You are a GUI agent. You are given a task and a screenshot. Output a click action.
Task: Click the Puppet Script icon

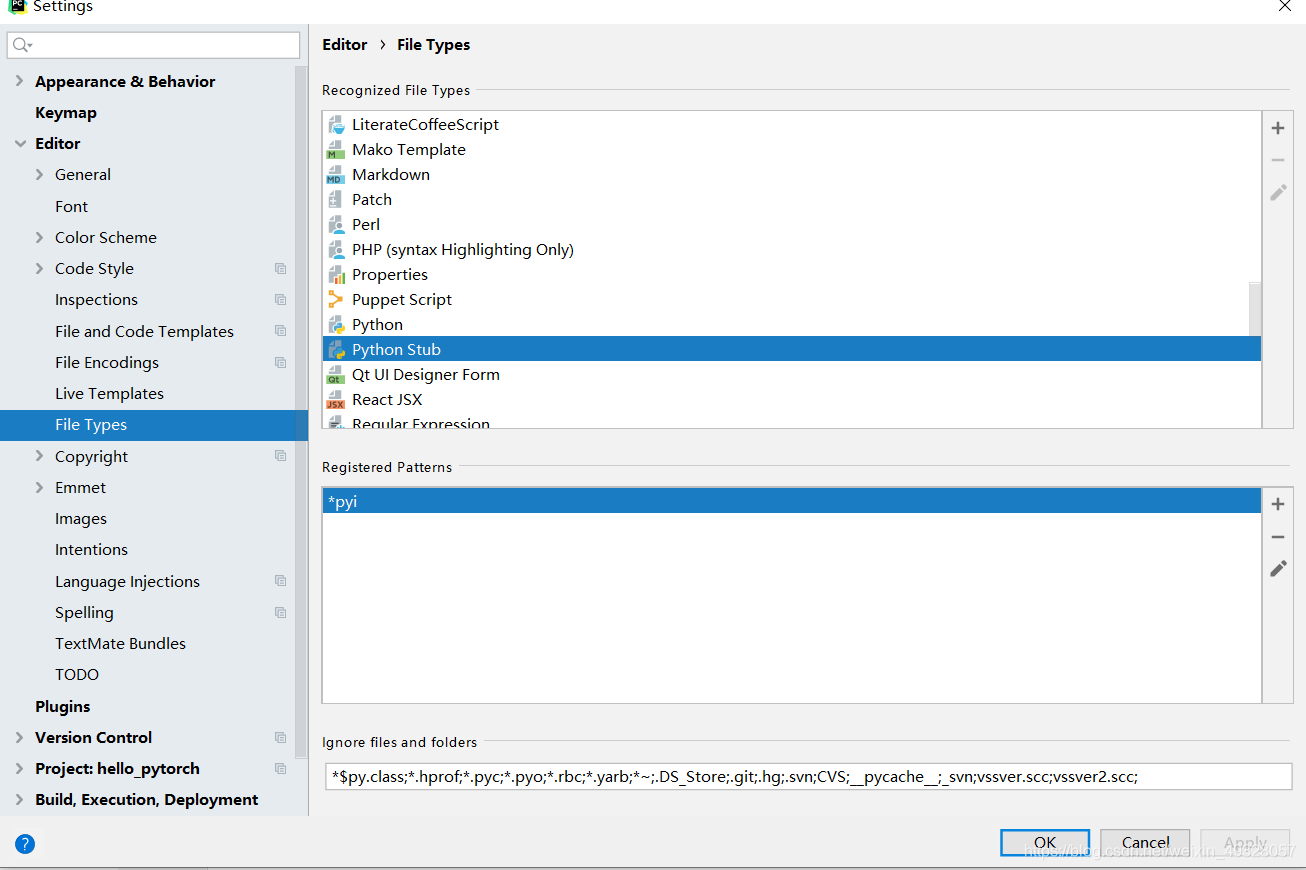(336, 300)
